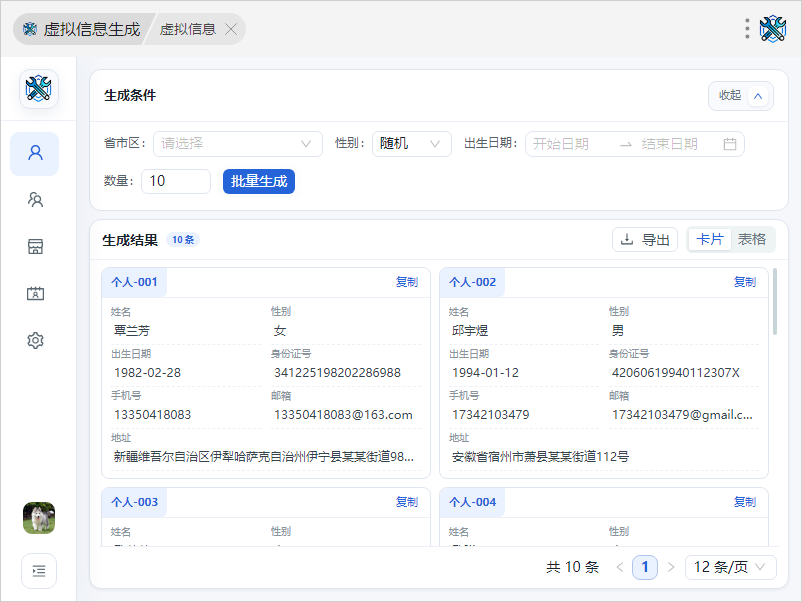The height and width of the screenshot is (602, 802).
Task: Click the app logo in the sidebar
Action: (x=39, y=89)
